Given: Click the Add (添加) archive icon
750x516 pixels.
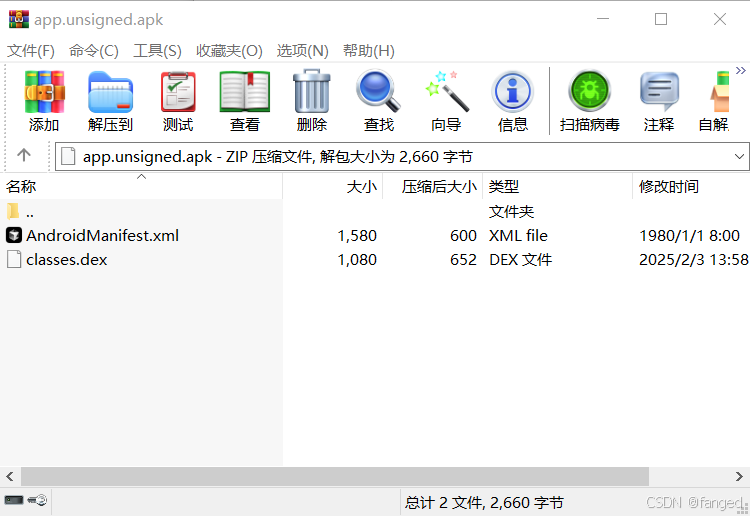Looking at the screenshot, I should coord(44,92).
